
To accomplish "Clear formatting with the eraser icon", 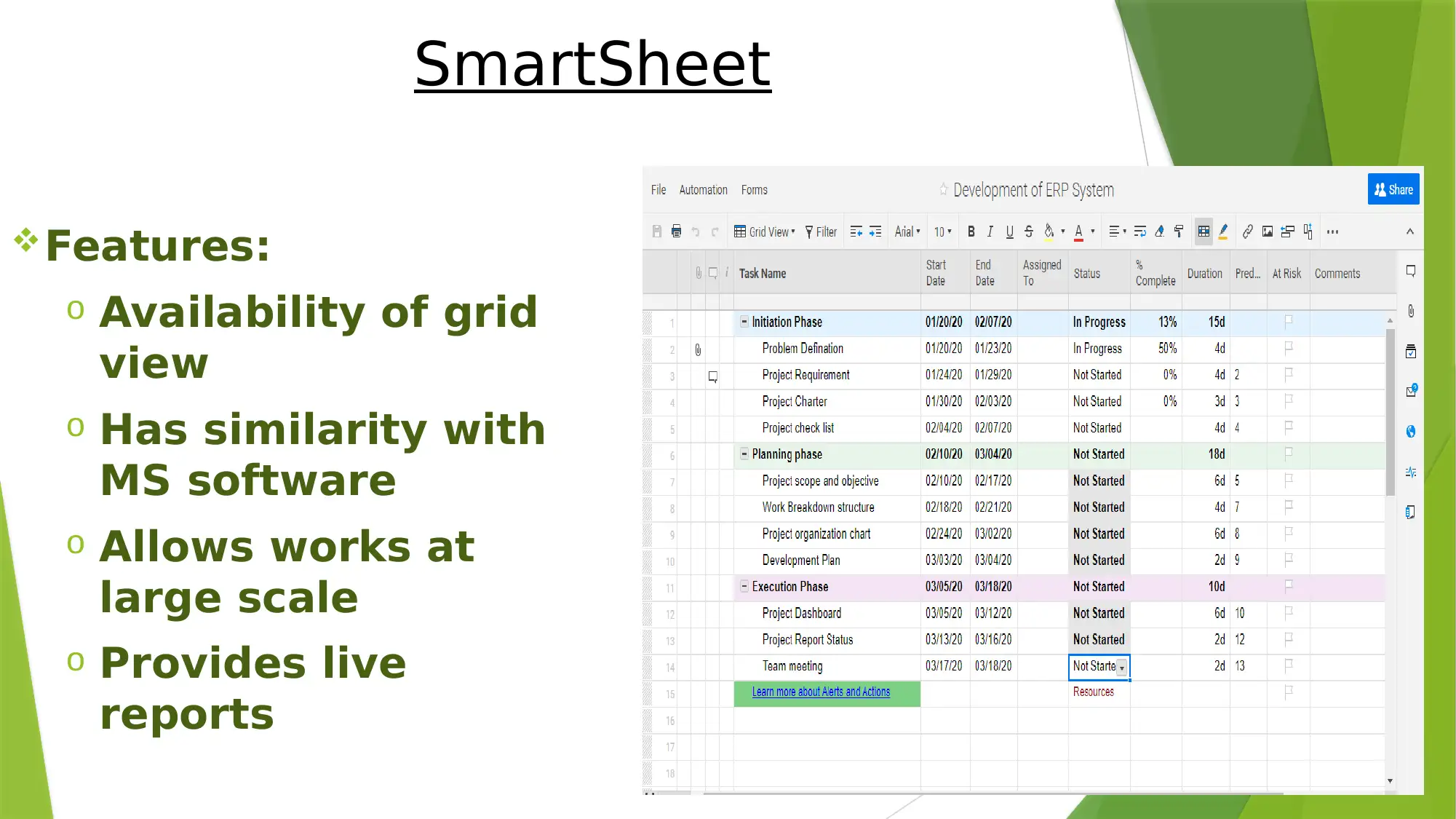I will tap(1159, 232).
